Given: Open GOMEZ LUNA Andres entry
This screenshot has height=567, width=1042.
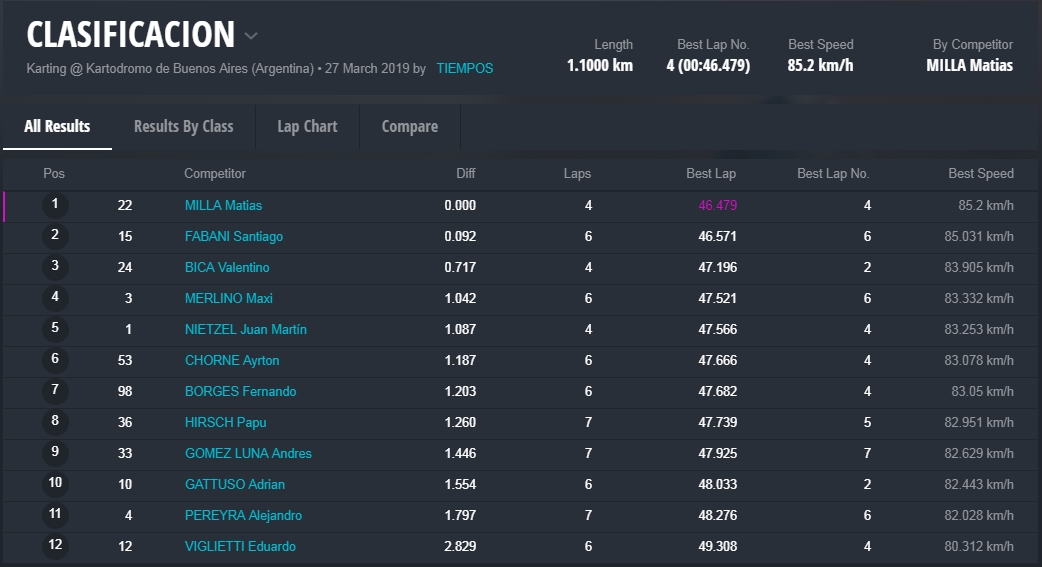Looking at the screenshot, I should point(248,453).
